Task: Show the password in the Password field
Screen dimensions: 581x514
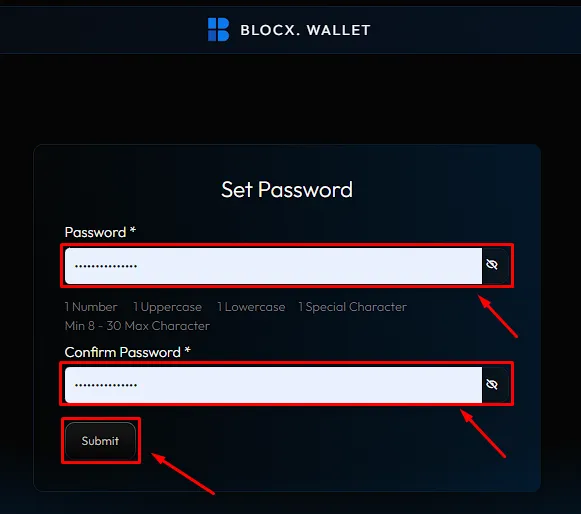Action: click(x=492, y=265)
